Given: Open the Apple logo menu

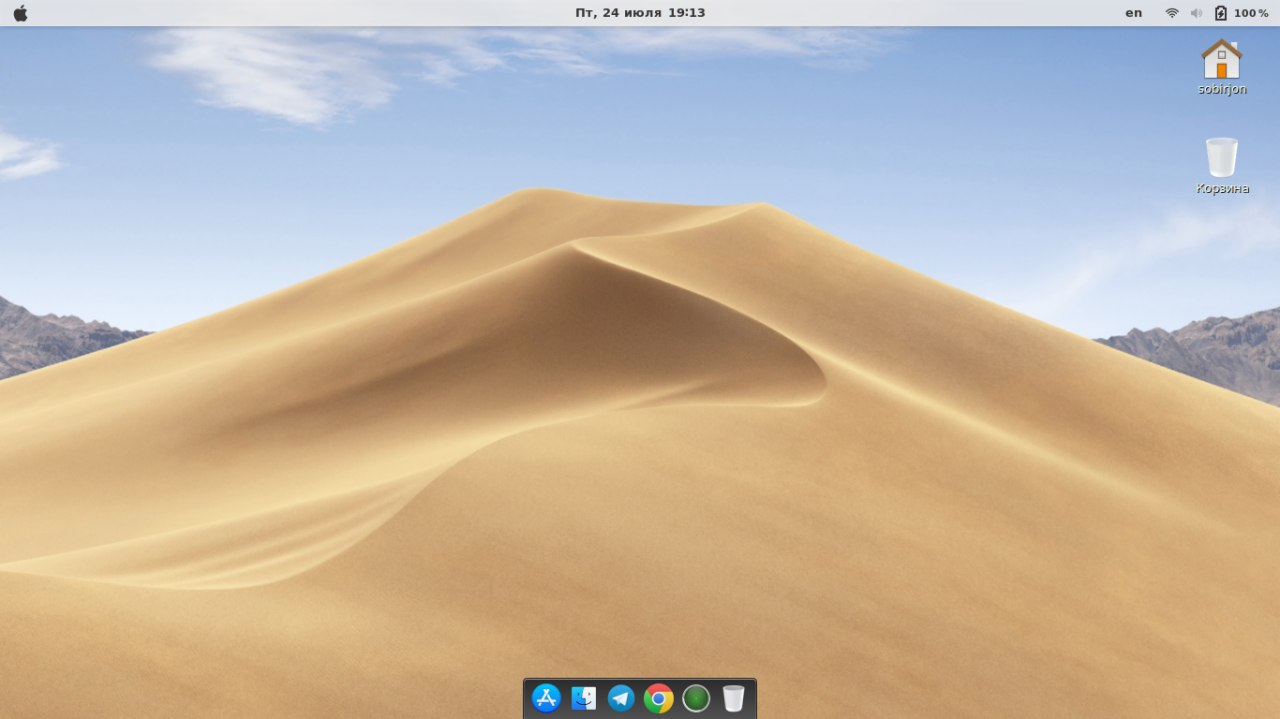Looking at the screenshot, I should click(20, 13).
